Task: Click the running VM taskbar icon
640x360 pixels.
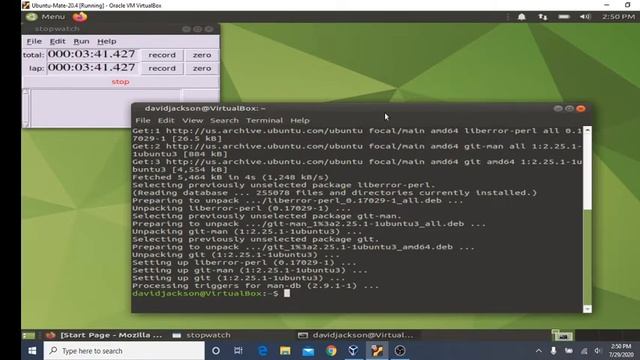Action: point(377,351)
